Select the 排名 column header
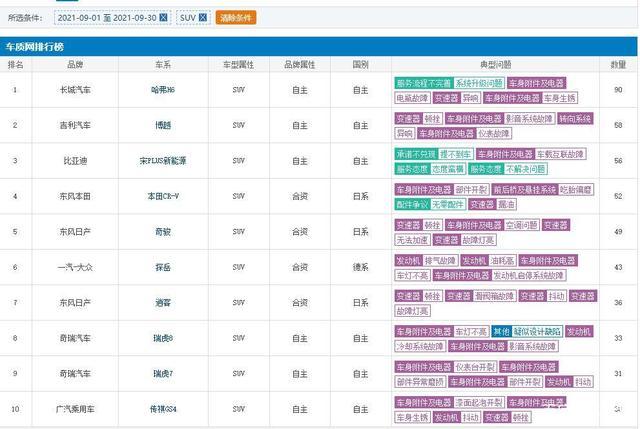640x429 pixels. coord(16,64)
